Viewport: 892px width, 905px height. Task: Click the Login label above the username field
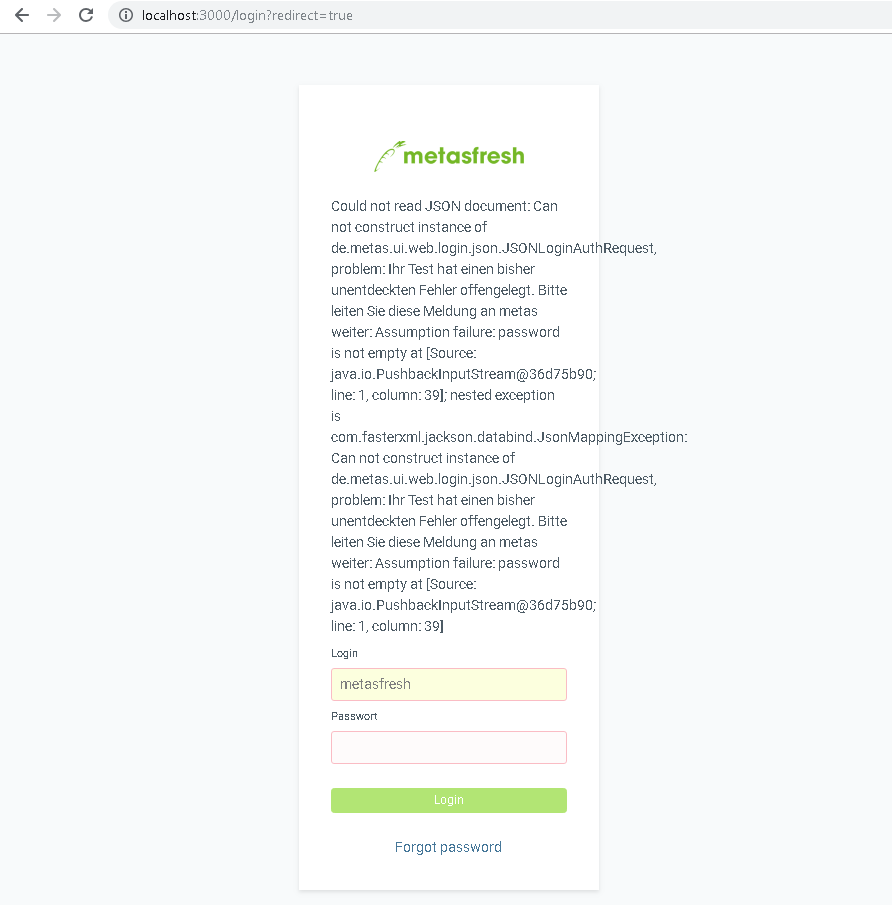coord(344,653)
